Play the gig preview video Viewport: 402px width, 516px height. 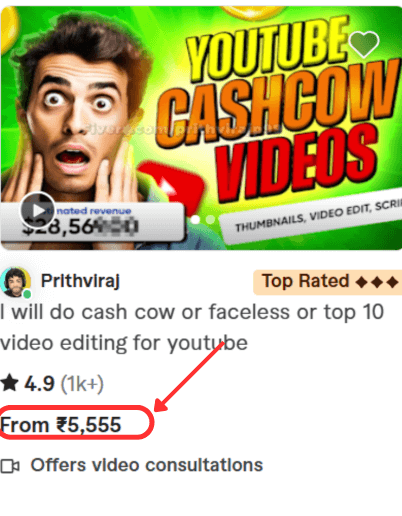tap(37, 210)
